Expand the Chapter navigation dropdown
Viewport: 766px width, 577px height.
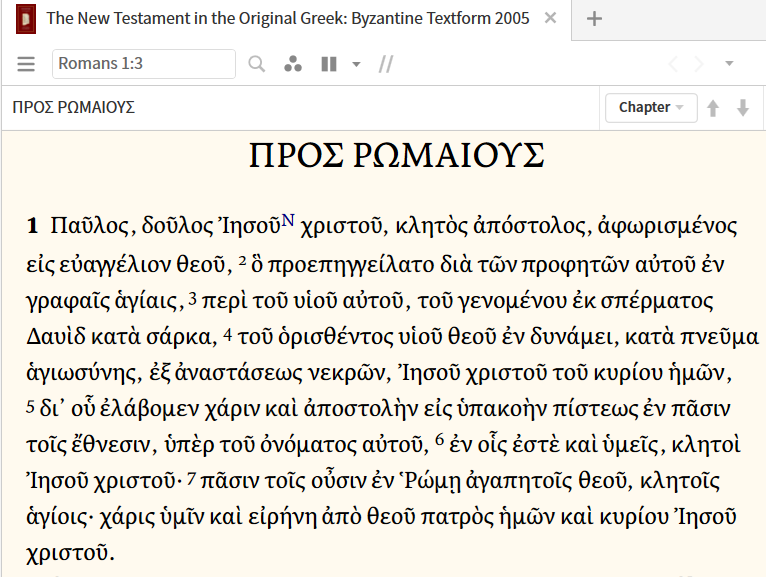coord(651,108)
